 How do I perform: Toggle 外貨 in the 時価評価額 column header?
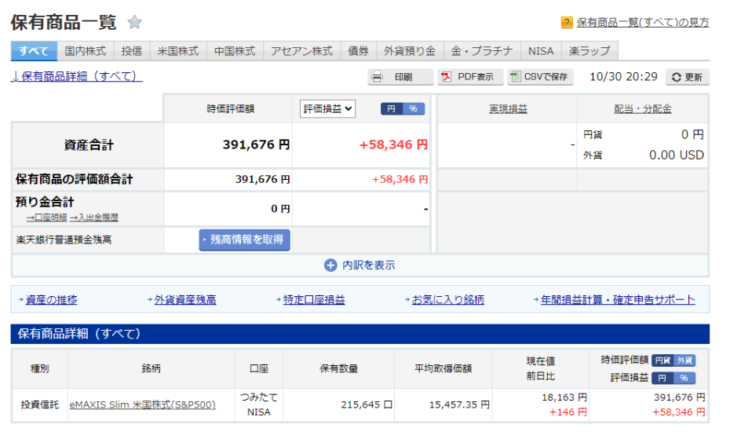point(688,360)
